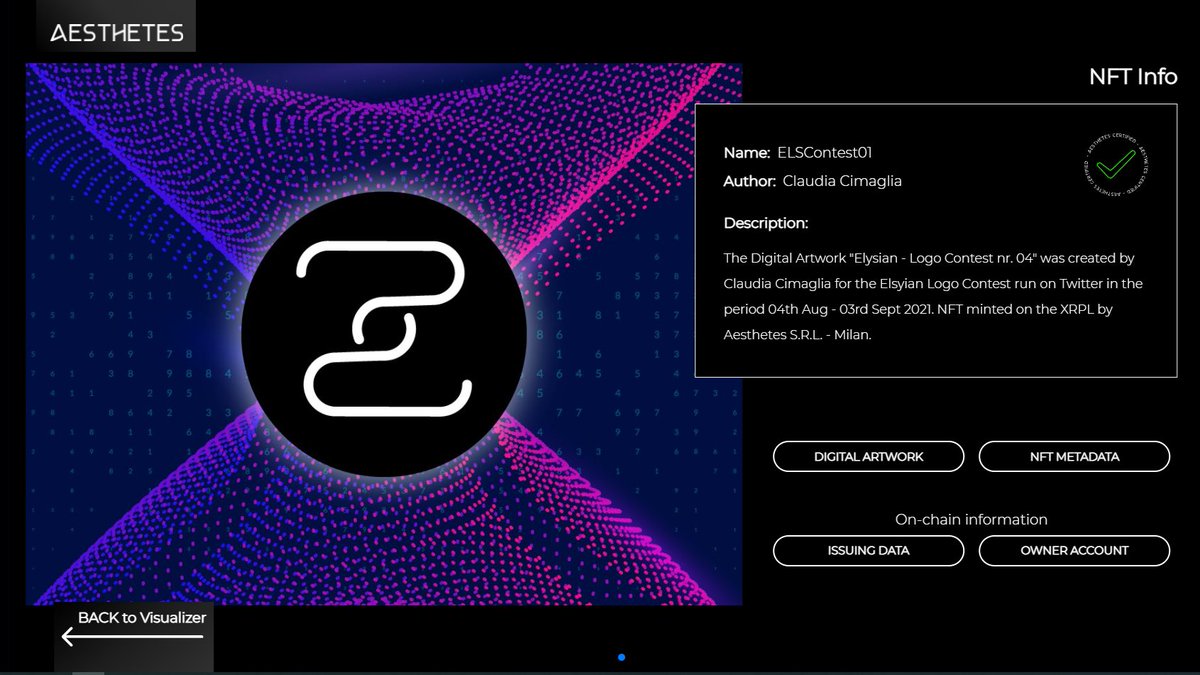This screenshot has width=1200, height=675.
Task: Click the Aesthetes logo
Action: coord(117,33)
